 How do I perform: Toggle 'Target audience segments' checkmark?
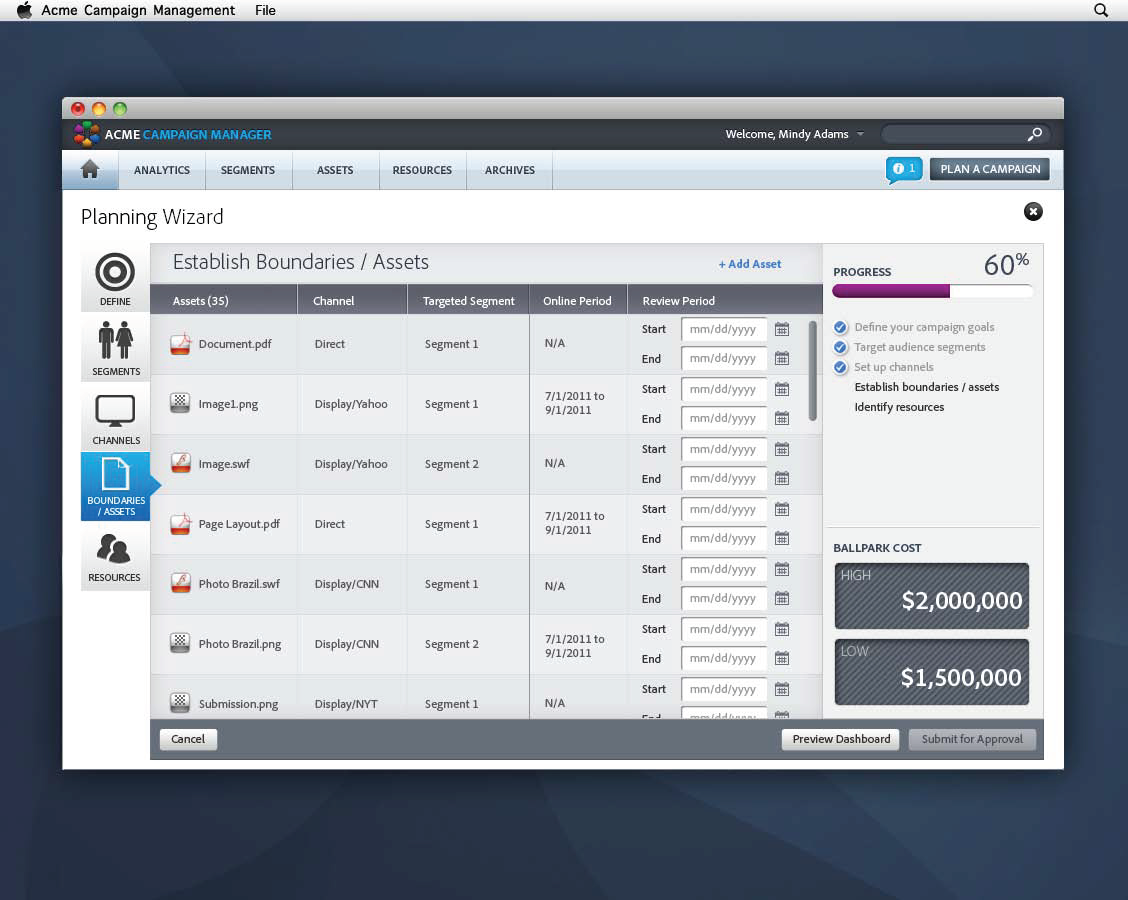click(x=840, y=347)
